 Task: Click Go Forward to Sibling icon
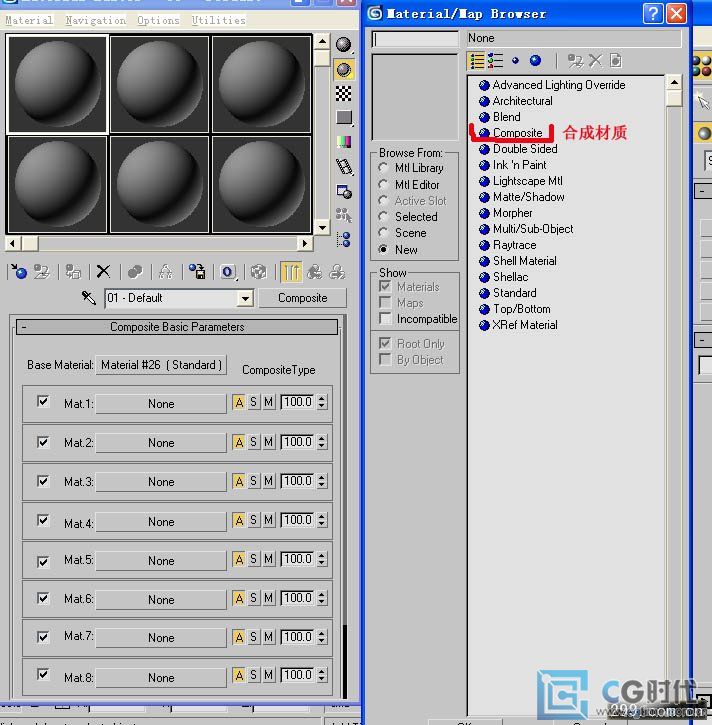337,271
